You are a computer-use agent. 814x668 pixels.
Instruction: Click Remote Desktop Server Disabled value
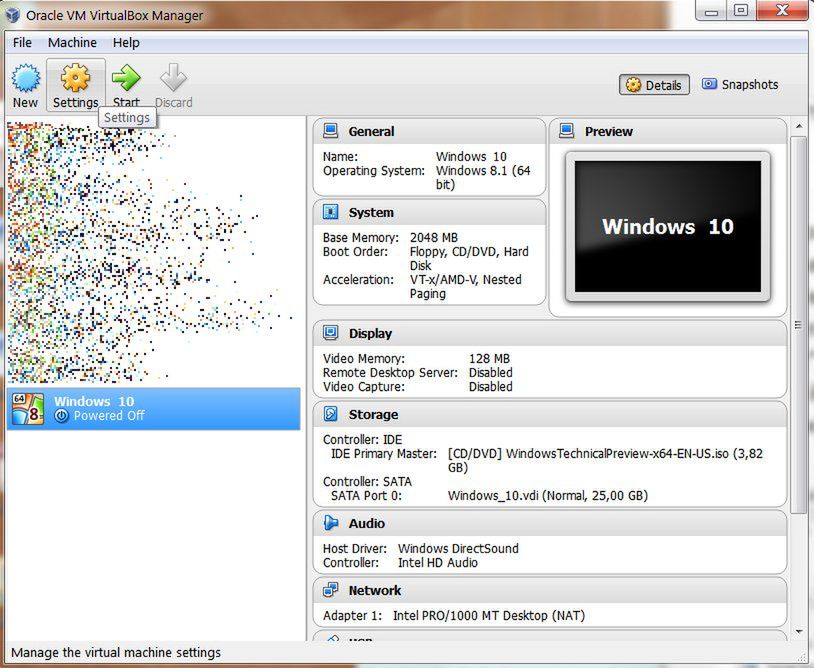pyautogui.click(x=491, y=373)
